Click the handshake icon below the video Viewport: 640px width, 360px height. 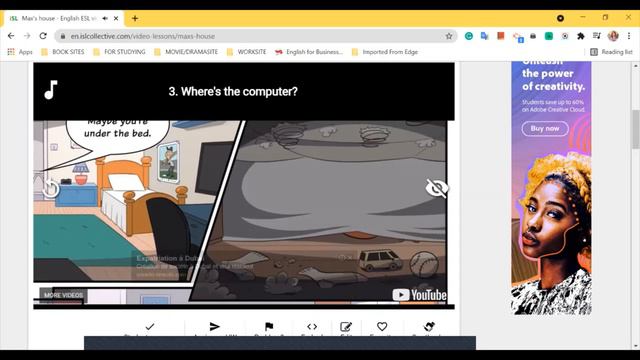tap(429, 326)
